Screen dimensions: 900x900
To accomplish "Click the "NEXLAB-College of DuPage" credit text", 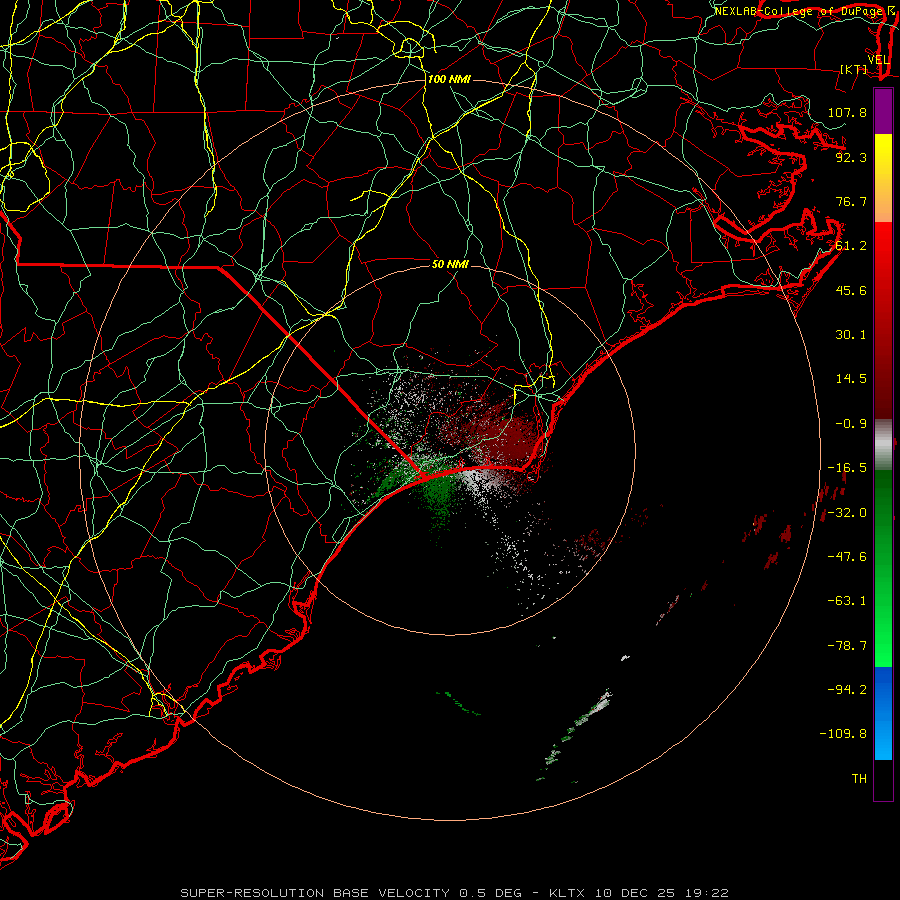I will tap(798, 11).
